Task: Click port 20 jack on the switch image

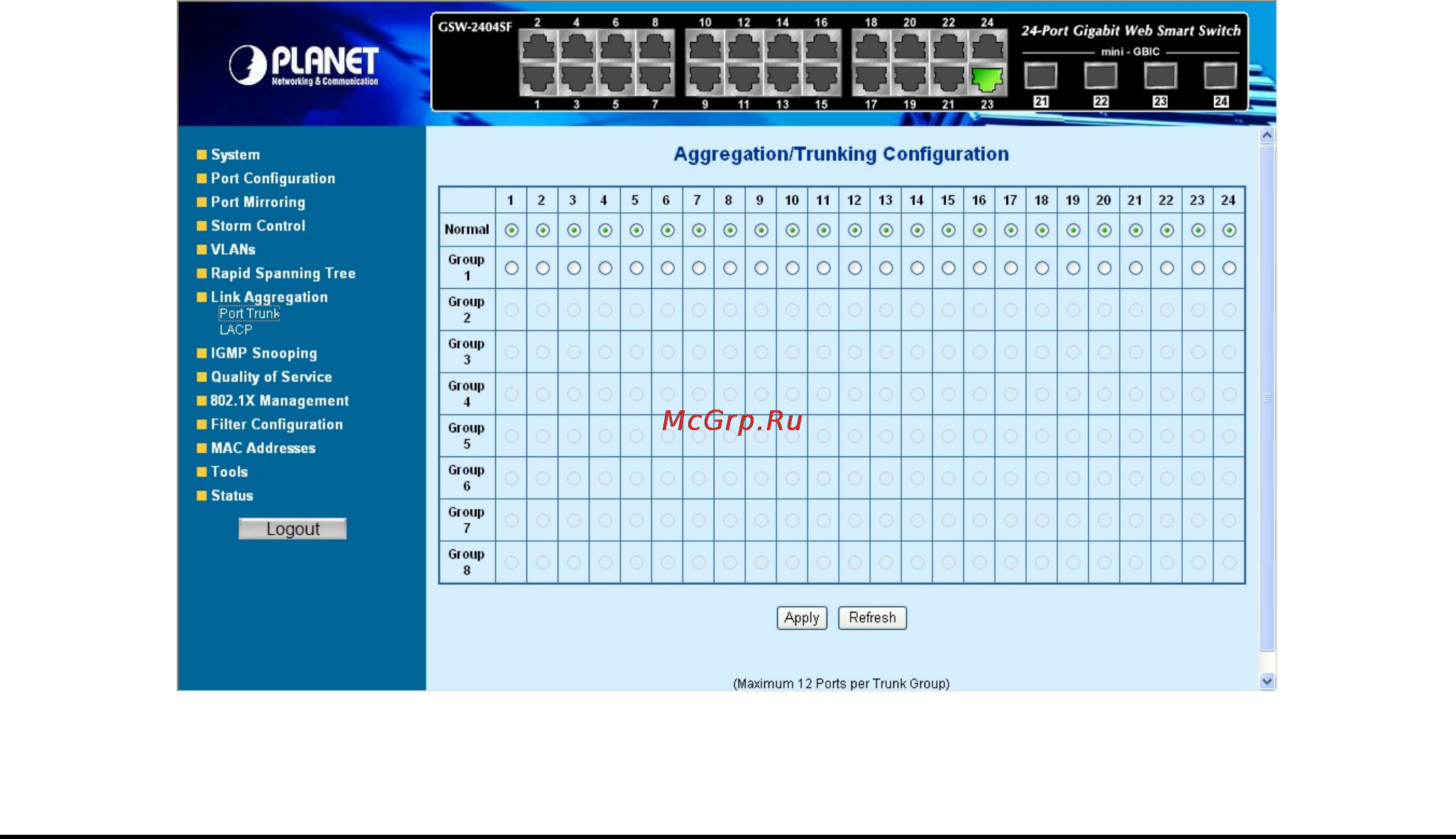Action: pyautogui.click(x=910, y=46)
